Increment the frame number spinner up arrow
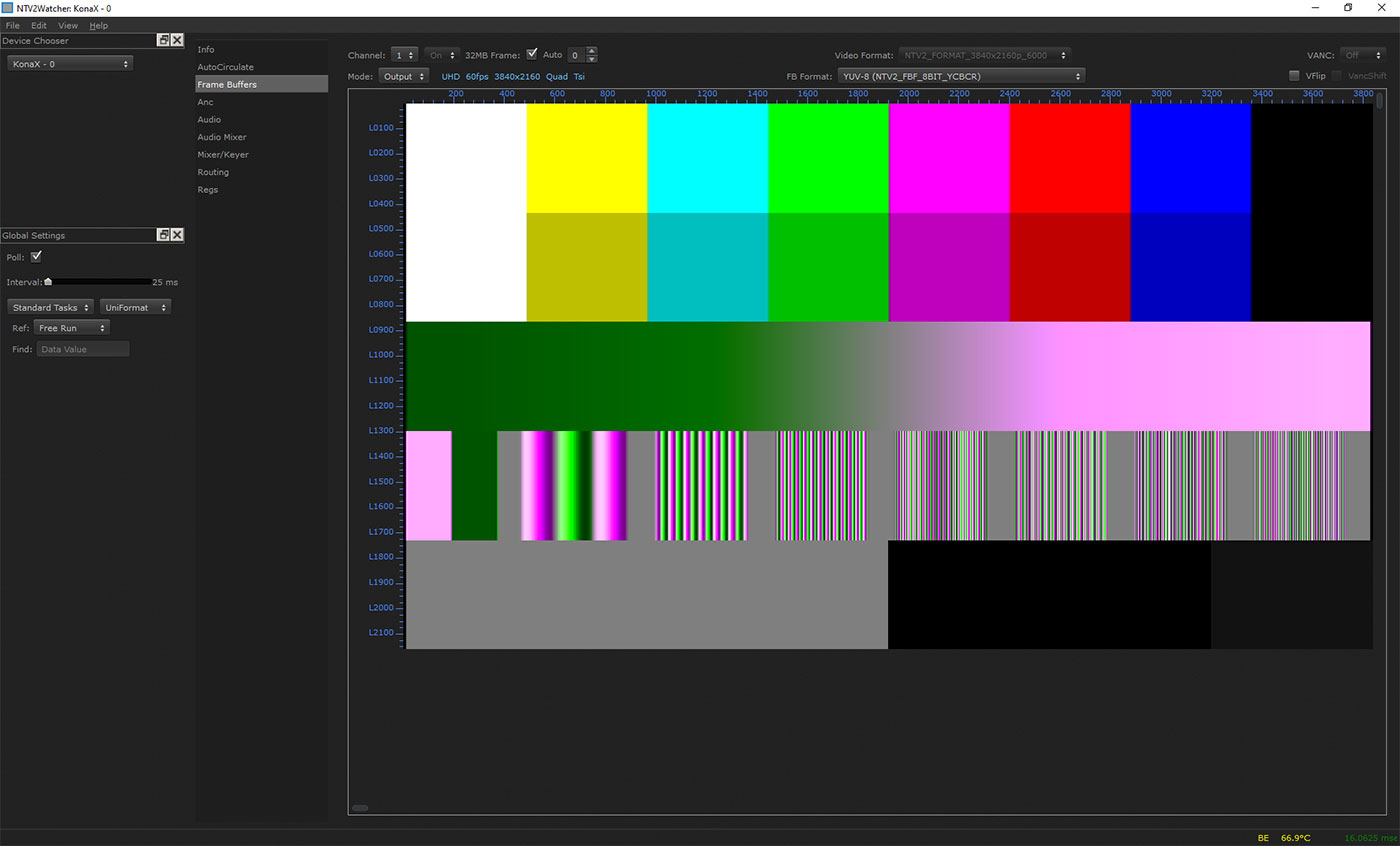This screenshot has width=1400, height=846. [x=592, y=51]
